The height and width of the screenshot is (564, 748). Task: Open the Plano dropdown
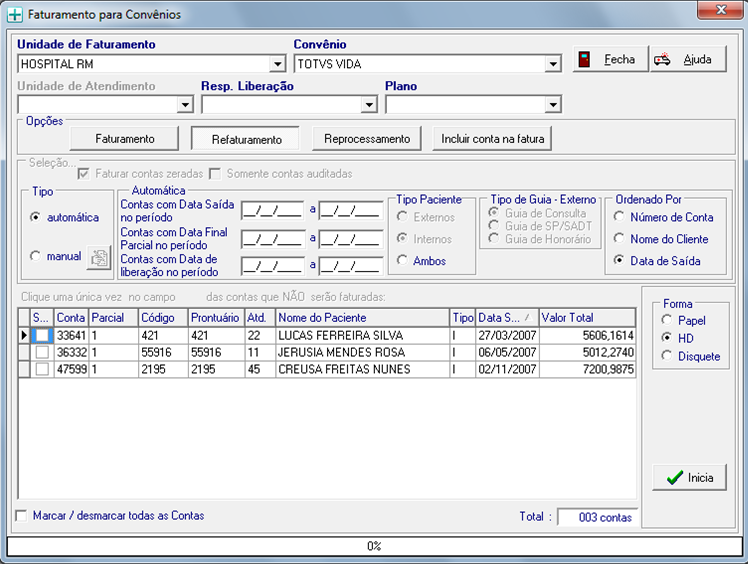coord(553,104)
